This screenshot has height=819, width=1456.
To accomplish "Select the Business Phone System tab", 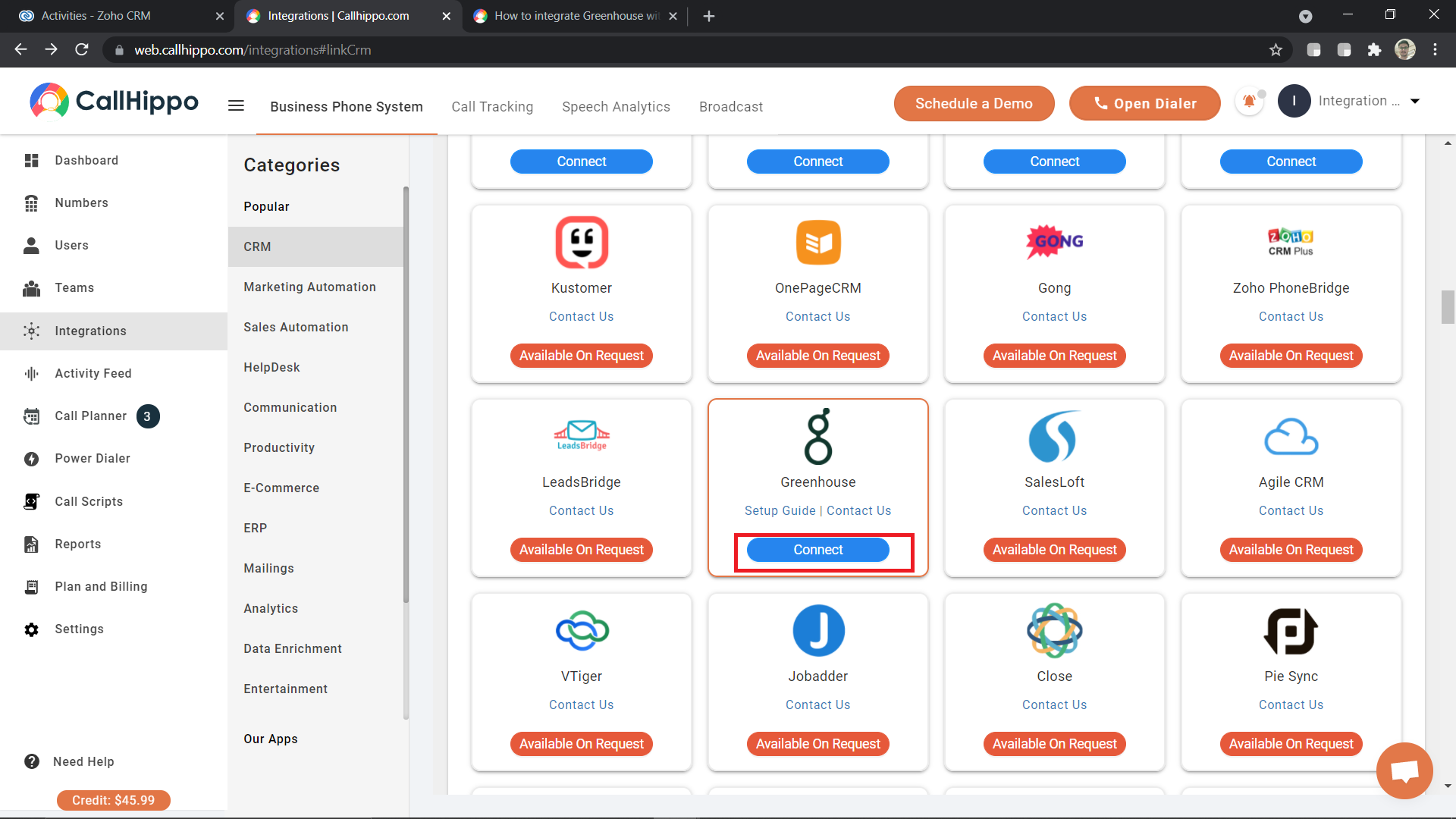I will tap(347, 107).
